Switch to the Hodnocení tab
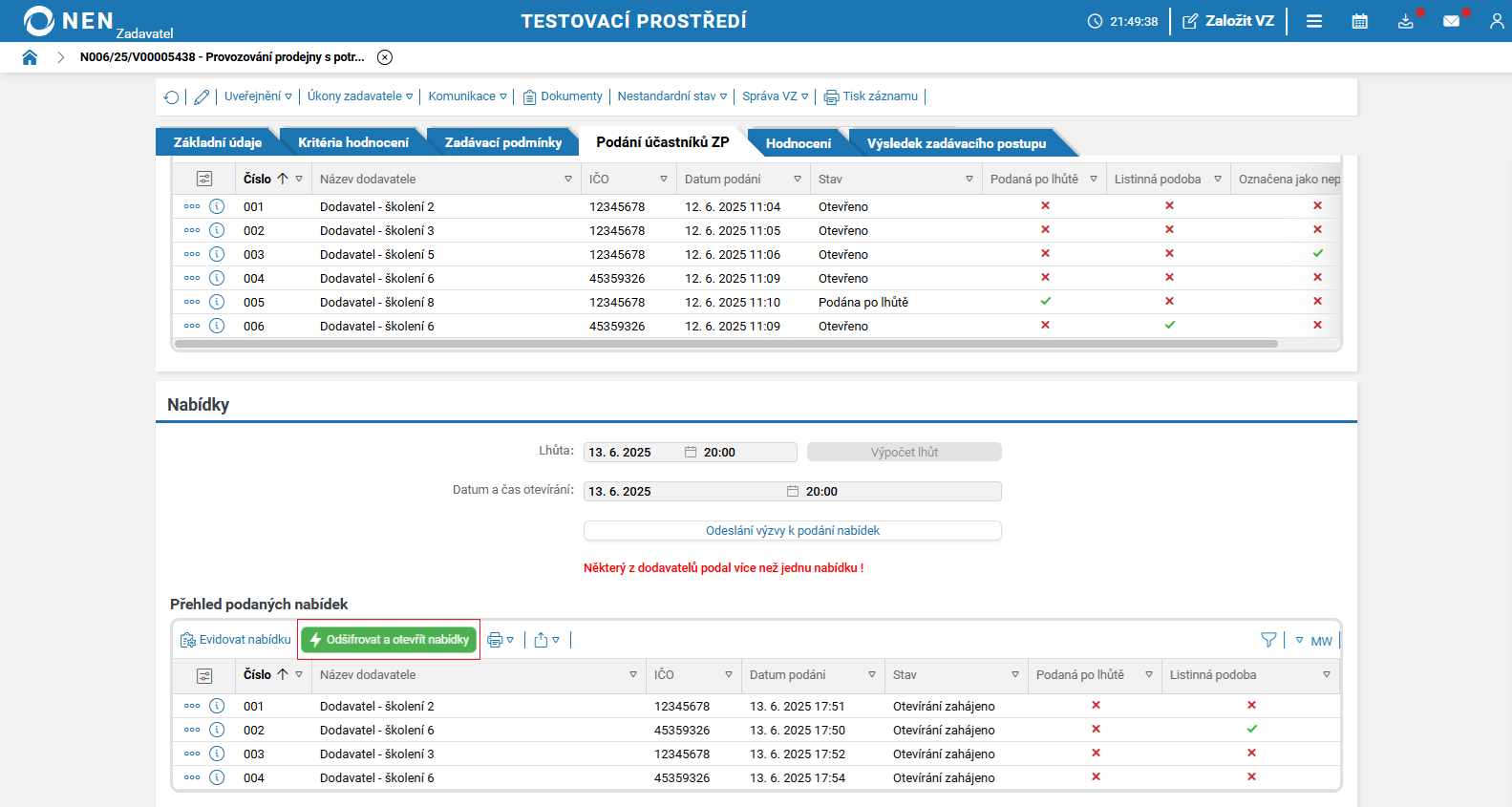1512x807 pixels. point(798,143)
